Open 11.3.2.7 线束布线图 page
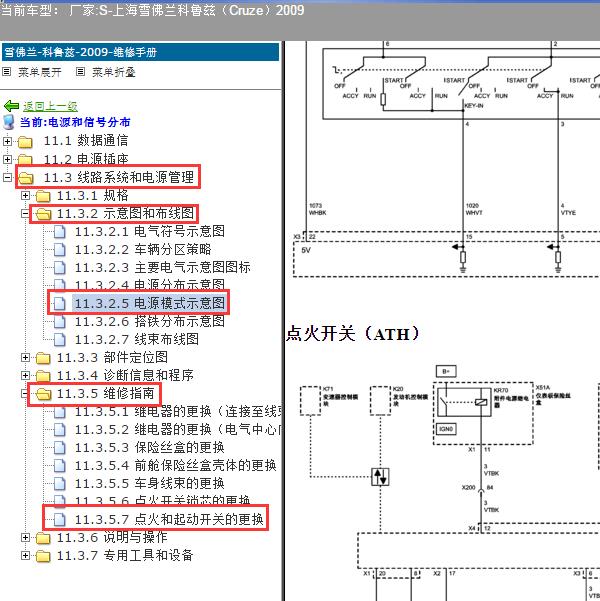Image resolution: width=600 pixels, height=601 pixels. pyautogui.click(x=136, y=339)
